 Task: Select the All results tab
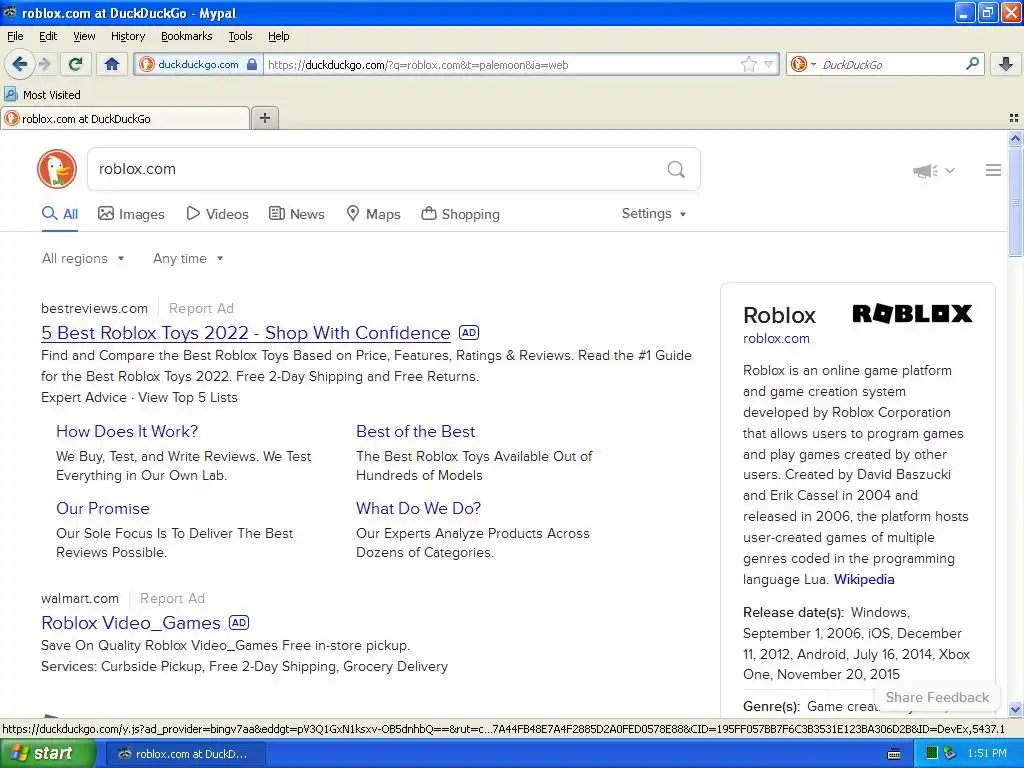[59, 214]
